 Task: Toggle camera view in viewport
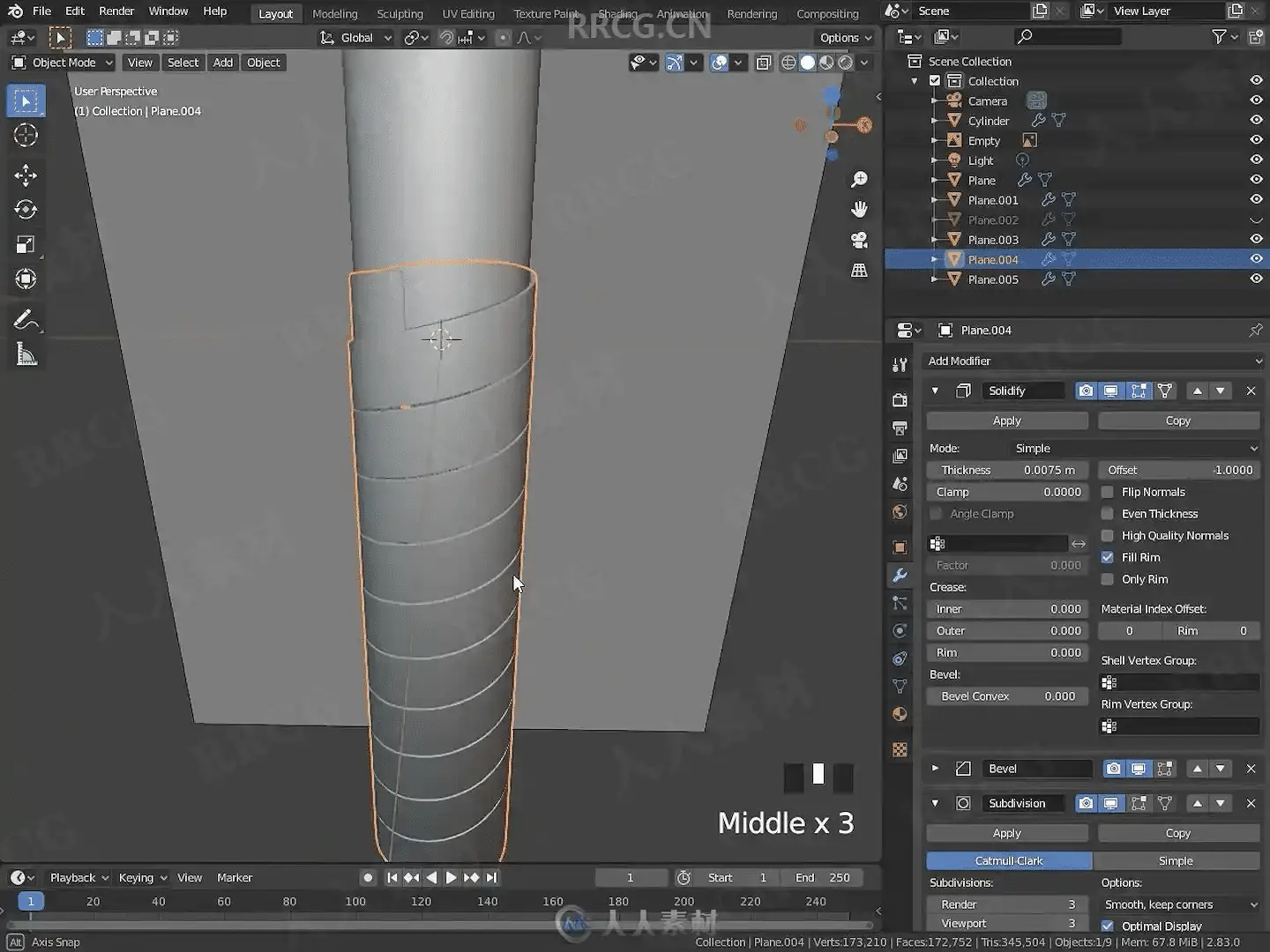click(858, 240)
